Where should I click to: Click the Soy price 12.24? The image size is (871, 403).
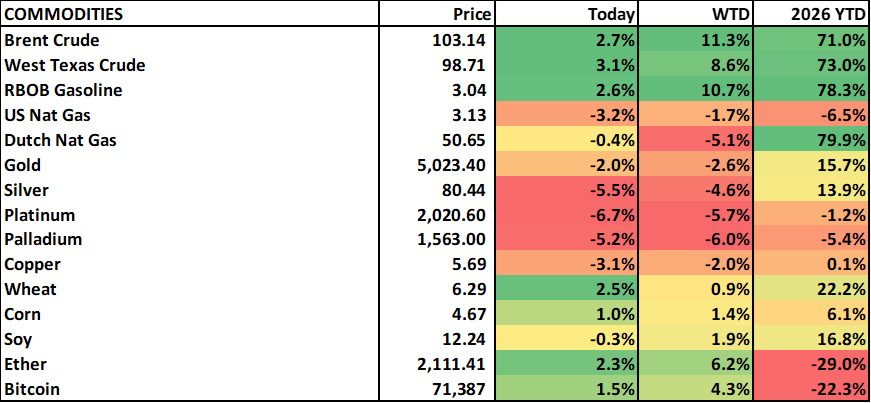click(463, 339)
